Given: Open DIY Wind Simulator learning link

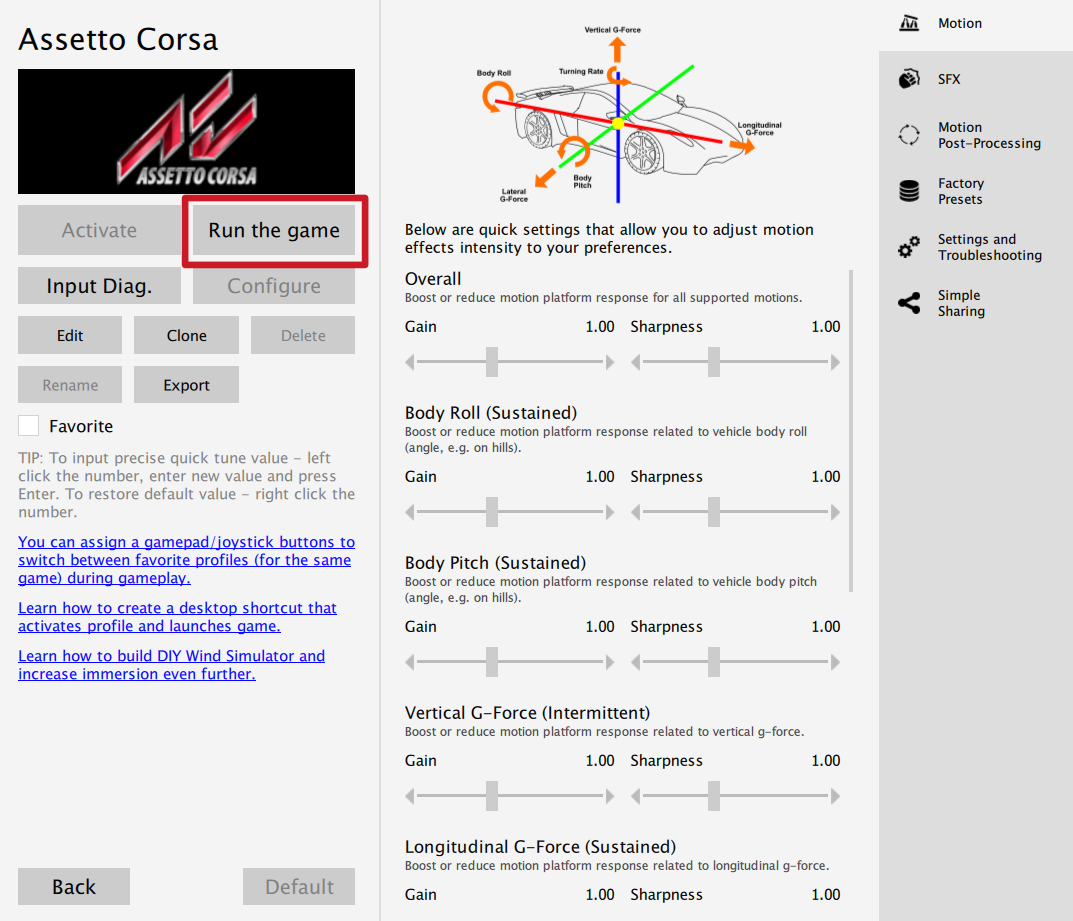Looking at the screenshot, I should coord(171,665).
